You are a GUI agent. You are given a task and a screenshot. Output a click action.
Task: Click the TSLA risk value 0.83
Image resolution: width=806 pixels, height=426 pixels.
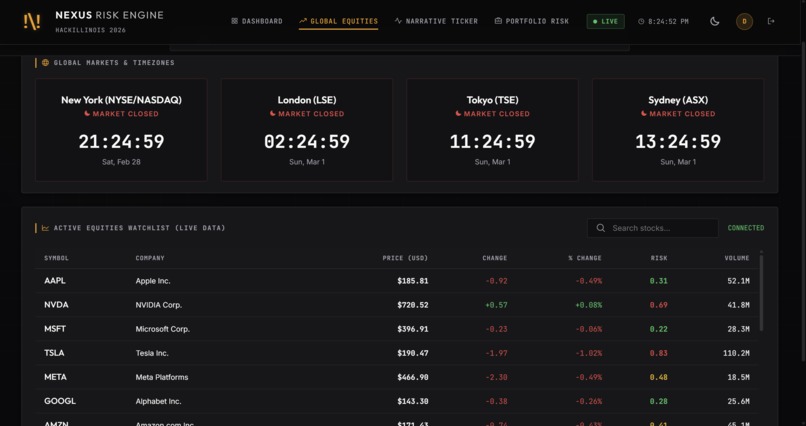point(658,353)
